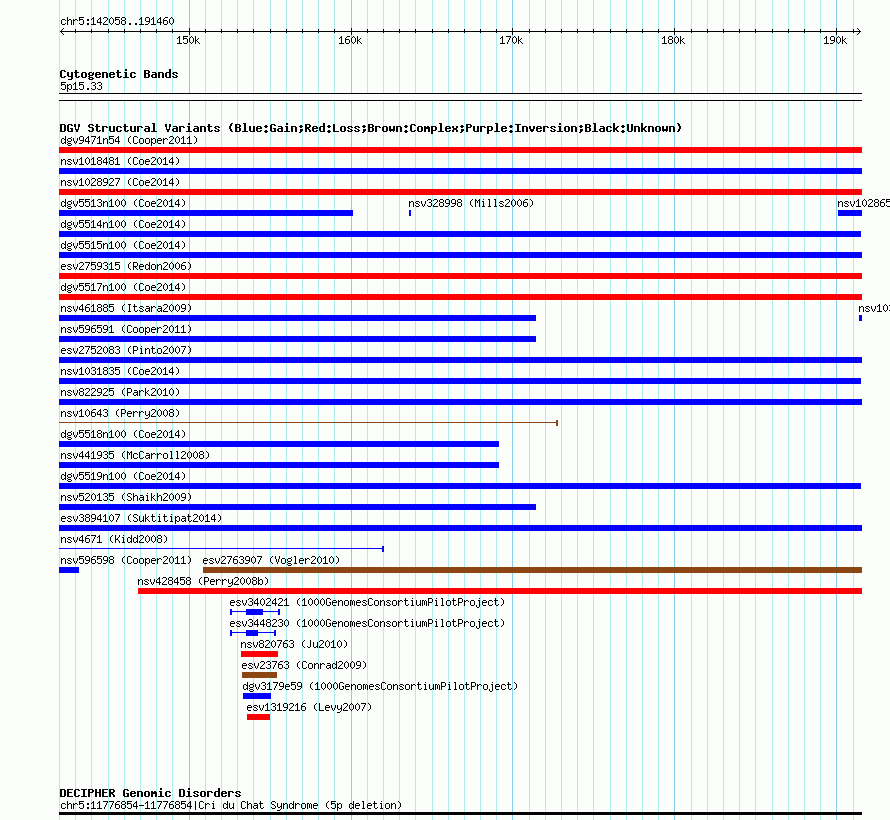The width and height of the screenshot is (890, 820).
Task: Select the red nsv428458 loss bar
Action: (500, 591)
